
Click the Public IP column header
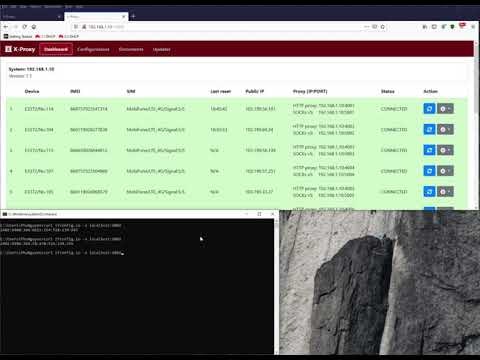tap(255, 91)
